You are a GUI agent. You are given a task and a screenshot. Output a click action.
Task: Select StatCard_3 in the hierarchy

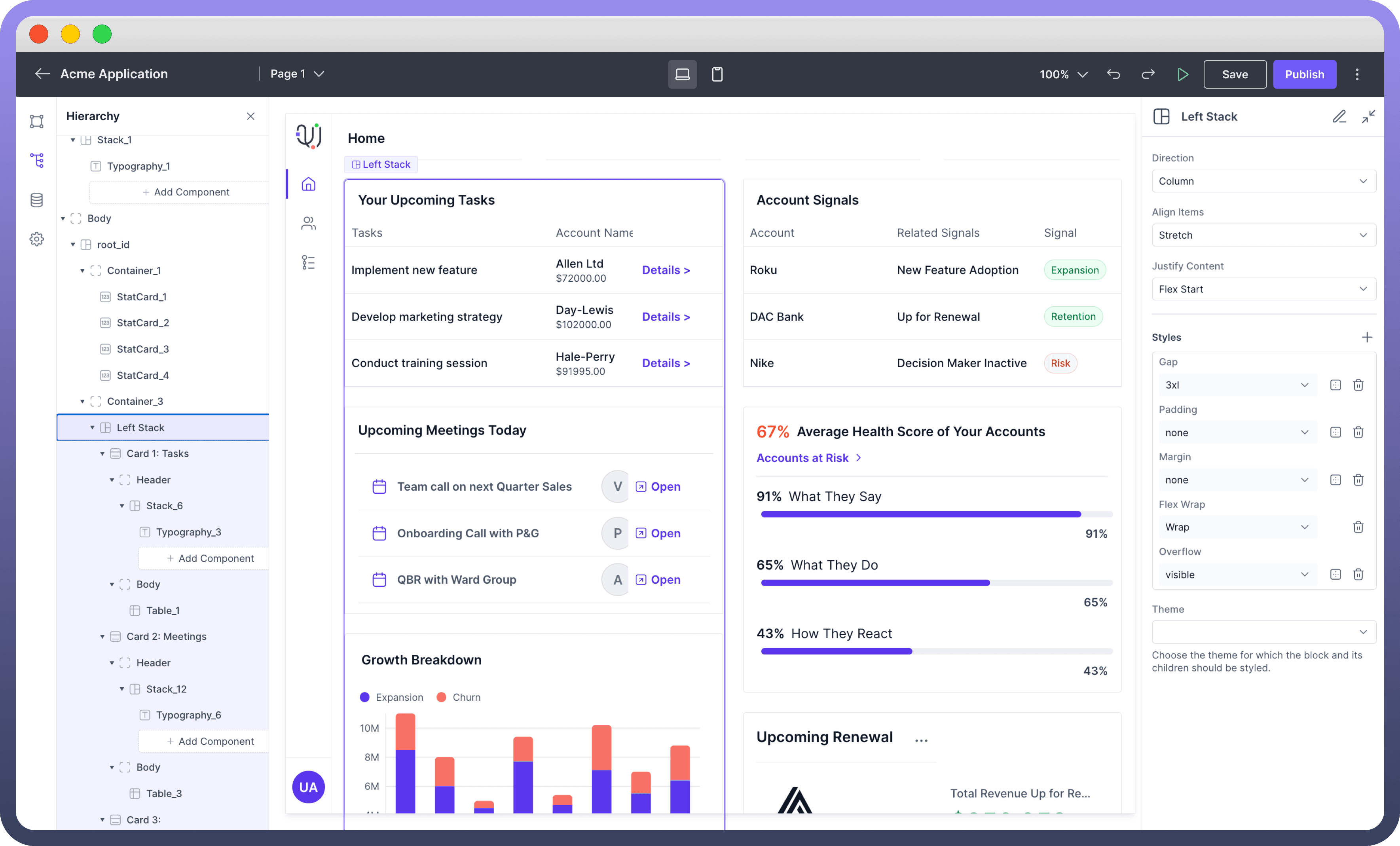tap(142, 349)
